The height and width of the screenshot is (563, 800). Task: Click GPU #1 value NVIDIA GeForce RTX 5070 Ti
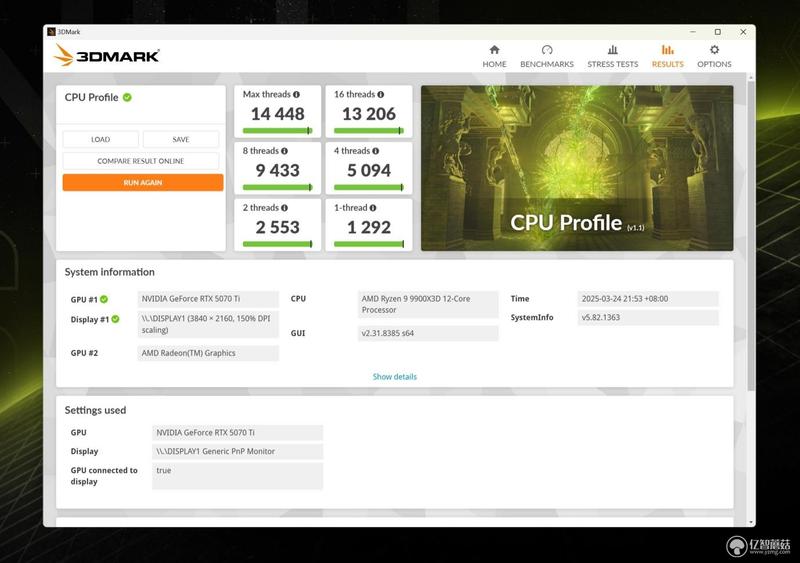coord(208,299)
